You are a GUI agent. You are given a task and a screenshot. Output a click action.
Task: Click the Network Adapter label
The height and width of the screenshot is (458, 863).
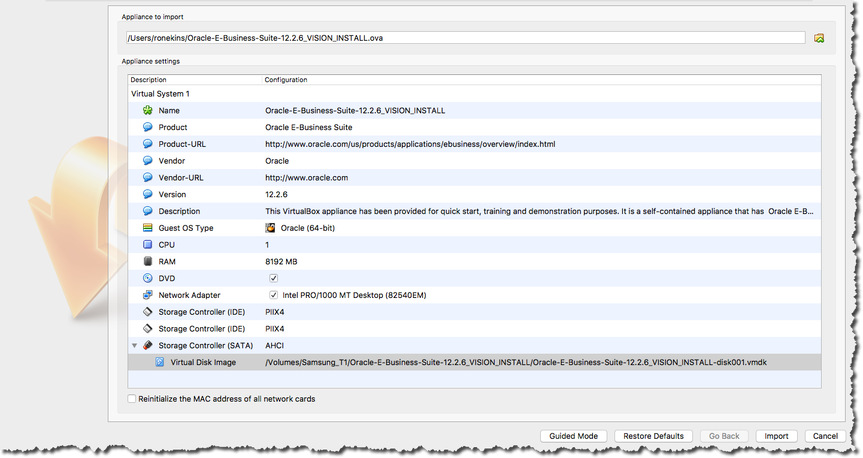coord(189,295)
